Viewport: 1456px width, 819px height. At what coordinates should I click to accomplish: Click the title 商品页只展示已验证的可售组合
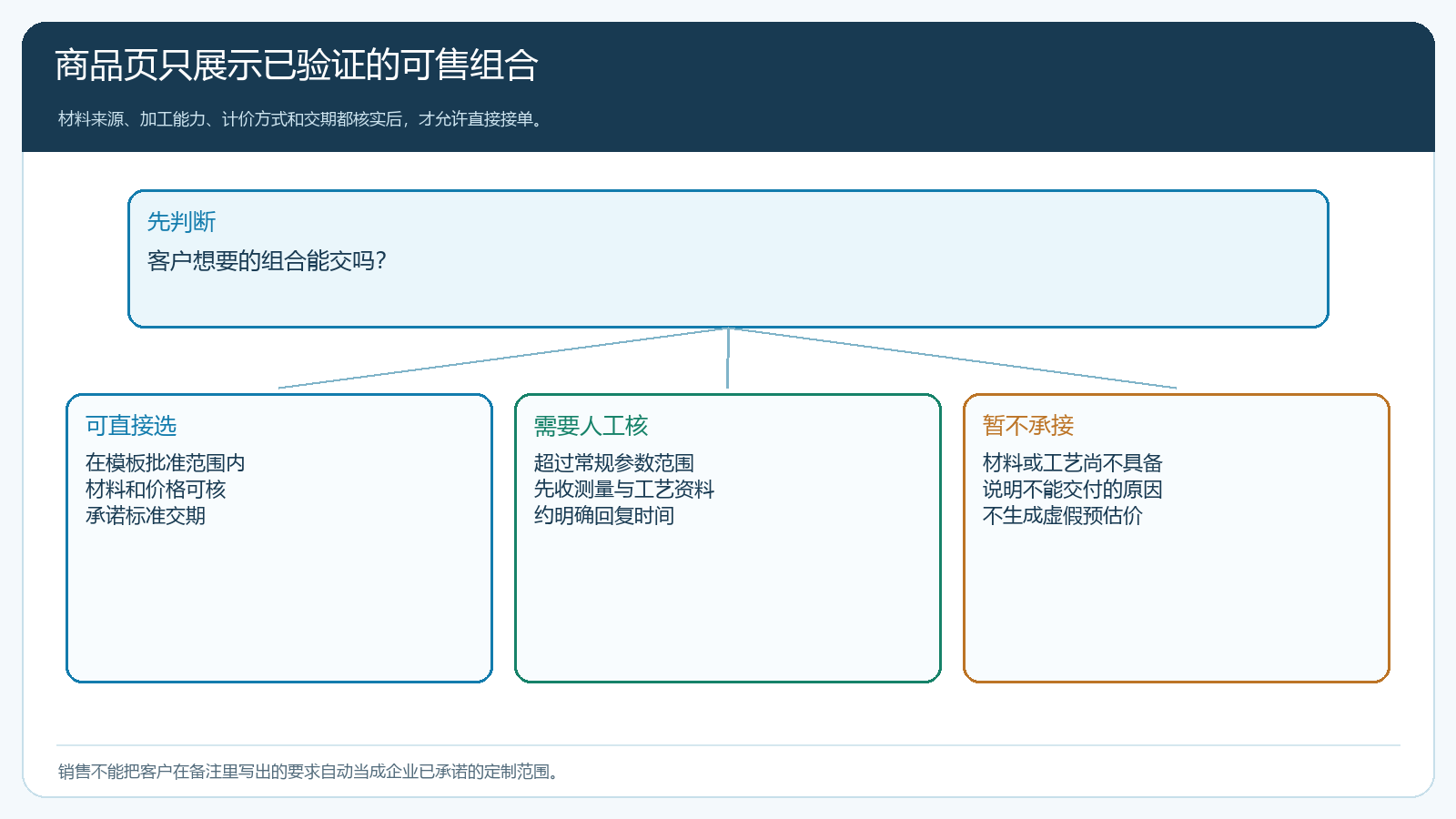[x=297, y=66]
